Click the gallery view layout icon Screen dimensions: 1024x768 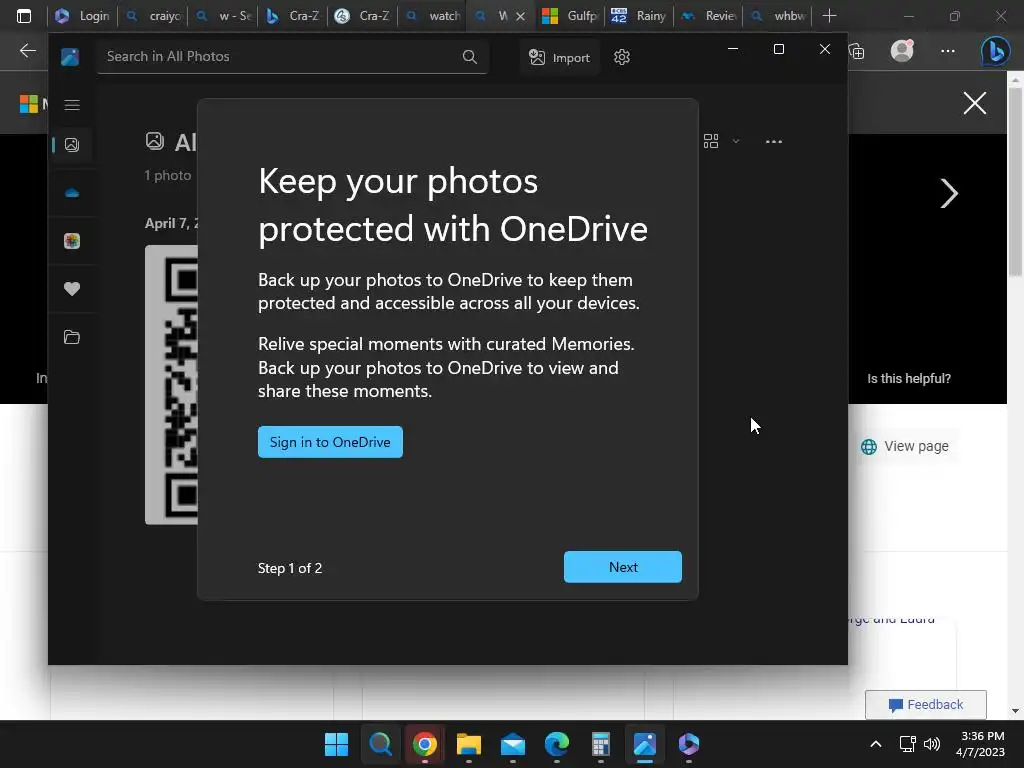[x=711, y=141]
